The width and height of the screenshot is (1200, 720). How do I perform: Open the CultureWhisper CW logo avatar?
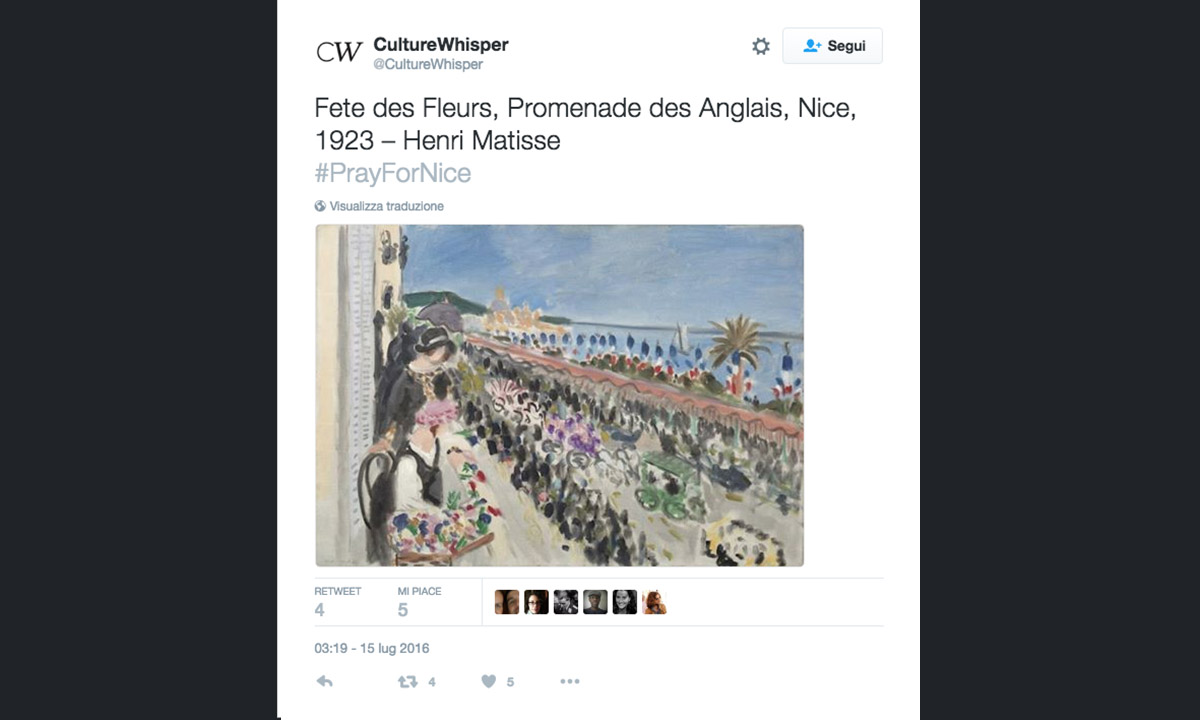pos(339,52)
